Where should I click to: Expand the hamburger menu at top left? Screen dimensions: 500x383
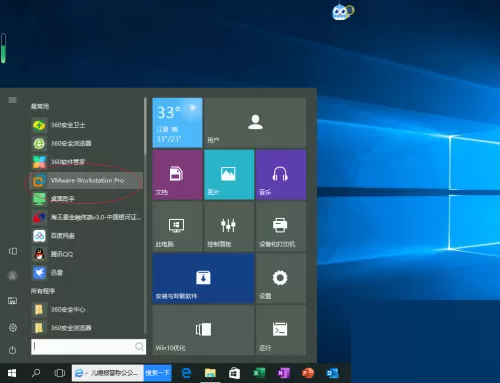coord(12,100)
